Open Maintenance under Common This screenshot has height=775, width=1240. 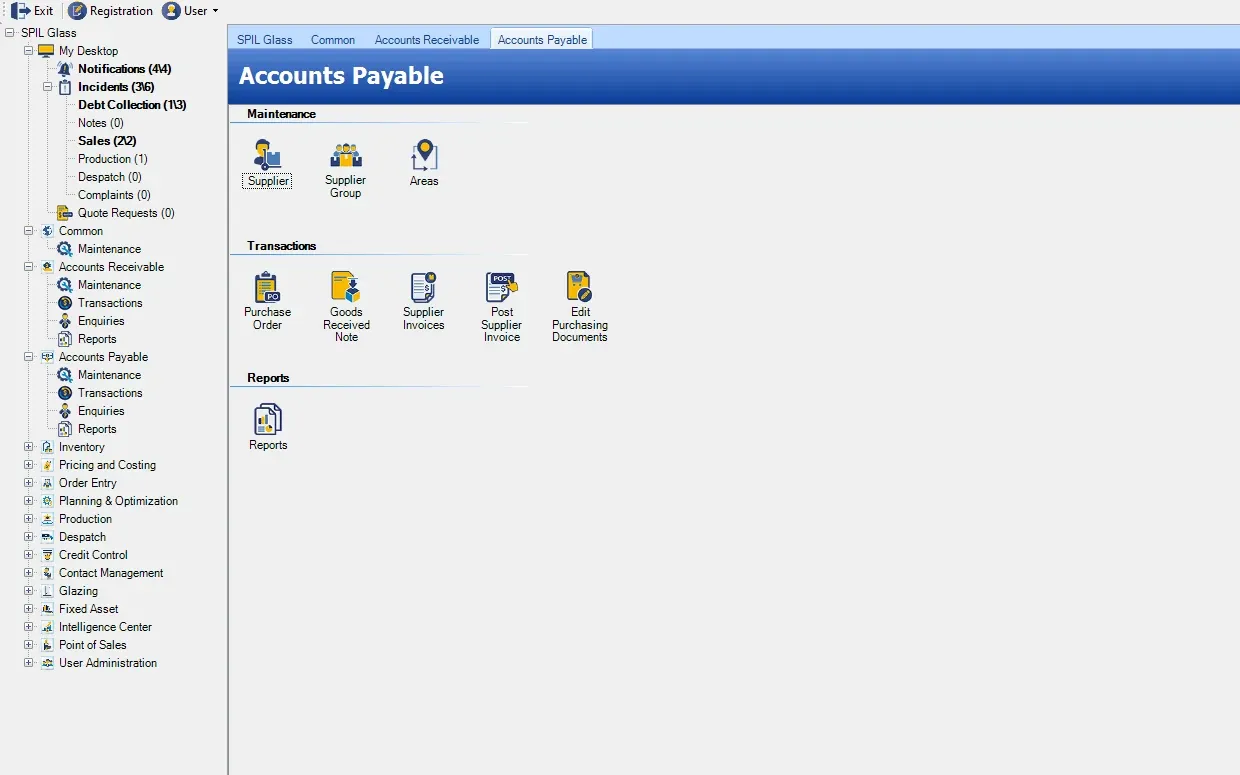109,249
